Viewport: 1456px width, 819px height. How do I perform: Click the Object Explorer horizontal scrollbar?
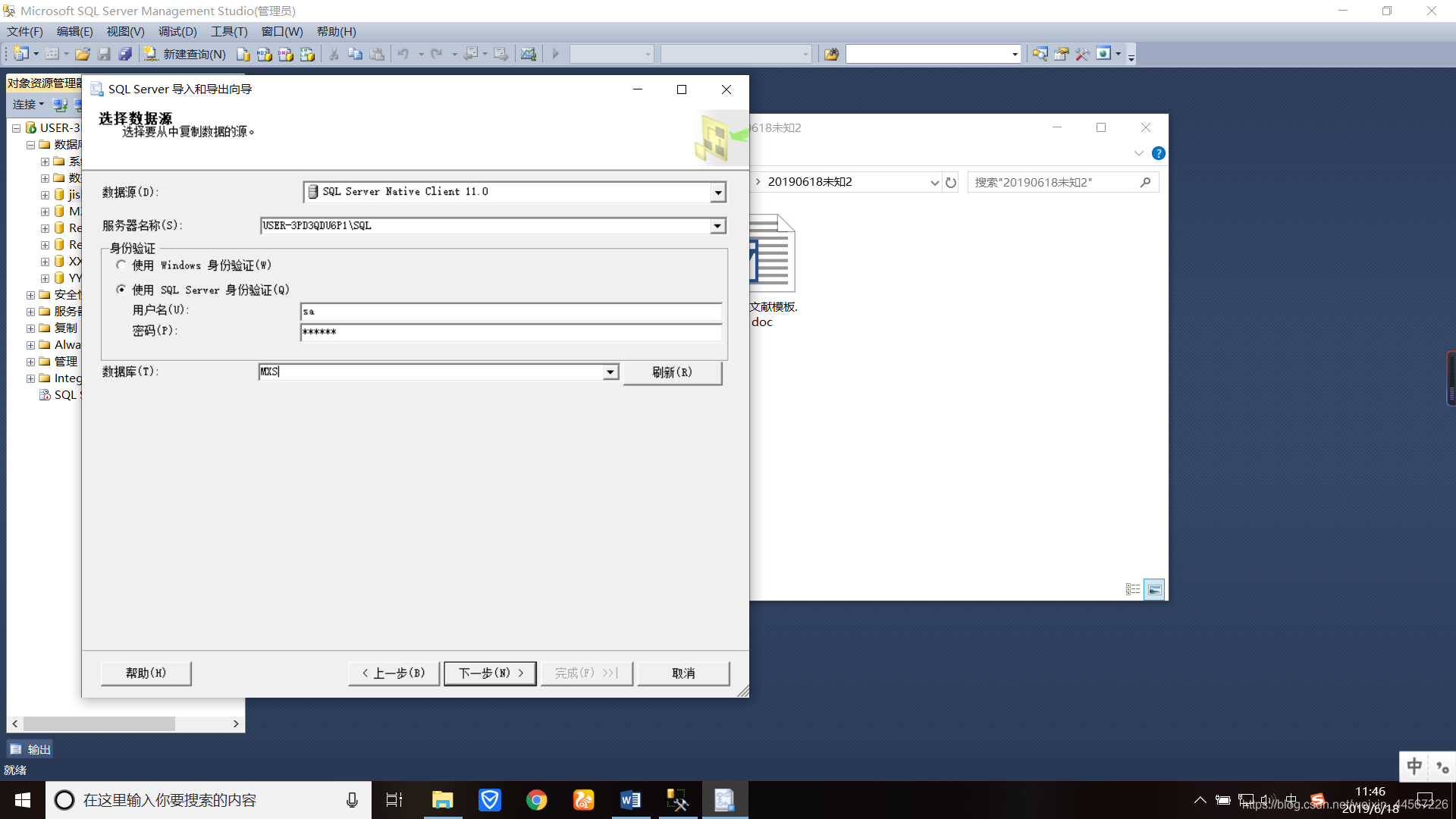(99, 724)
